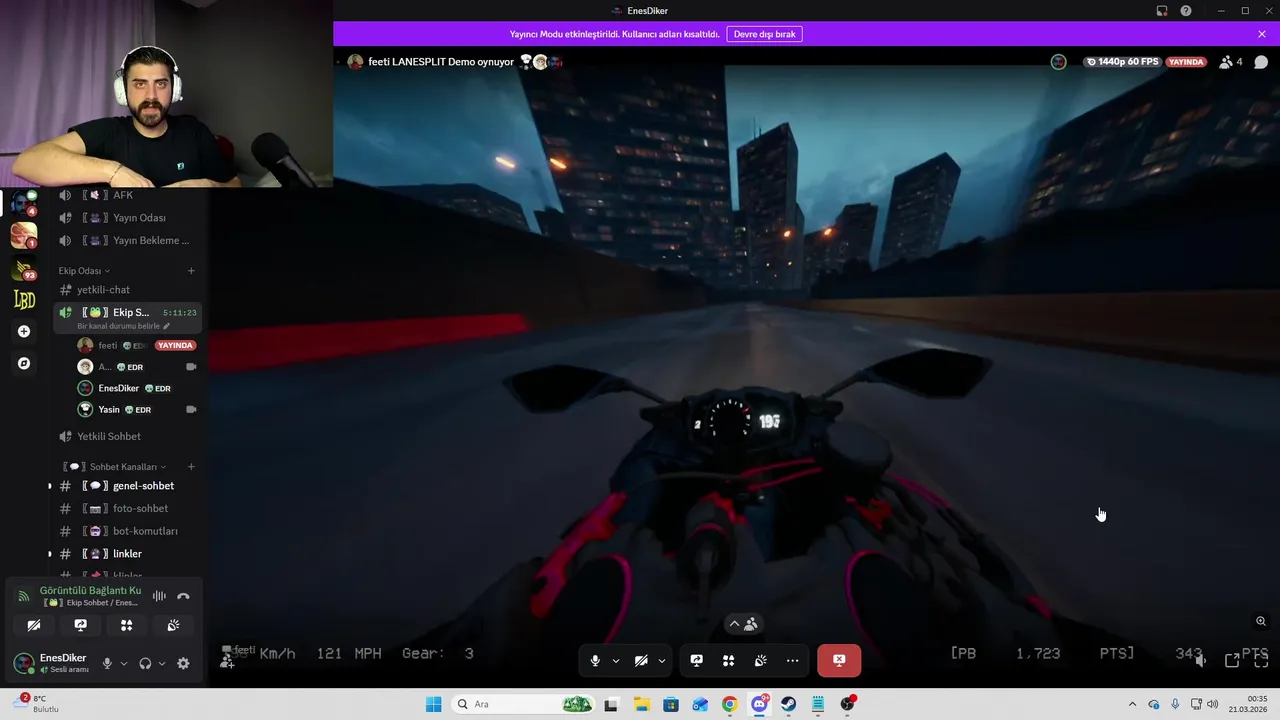1280x720 pixels.
Task: Open Steam from the taskbar
Action: coord(789,704)
